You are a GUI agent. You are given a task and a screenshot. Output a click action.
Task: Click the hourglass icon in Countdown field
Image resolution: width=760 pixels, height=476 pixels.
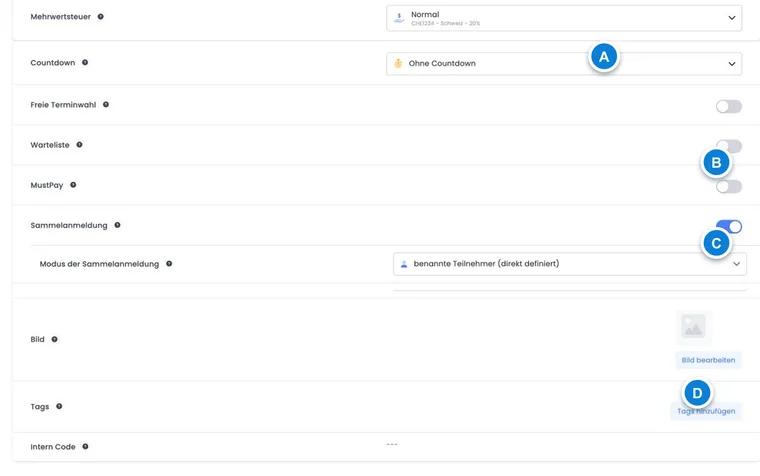(x=398, y=63)
